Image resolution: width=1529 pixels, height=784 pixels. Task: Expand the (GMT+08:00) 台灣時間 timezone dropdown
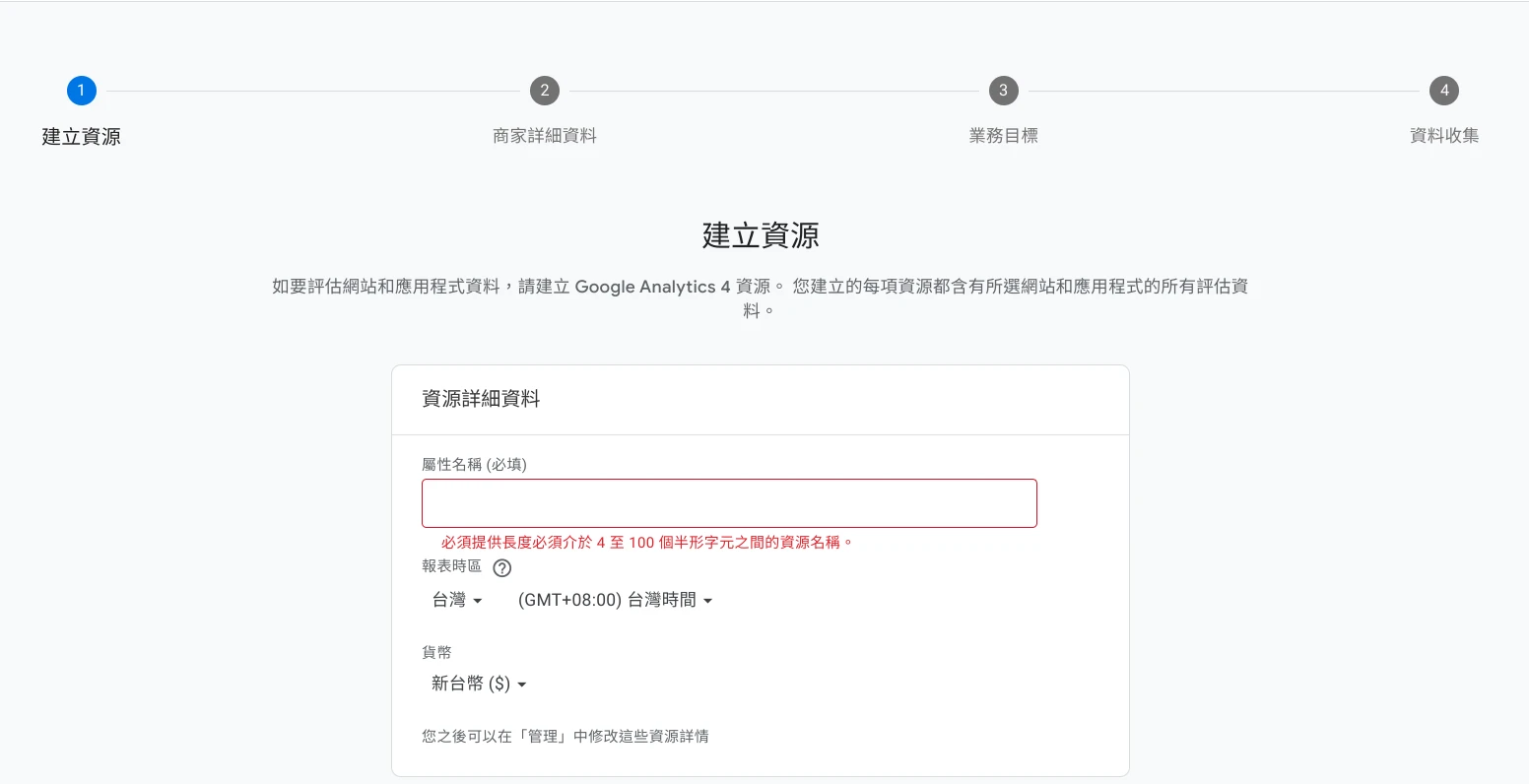tap(614, 601)
